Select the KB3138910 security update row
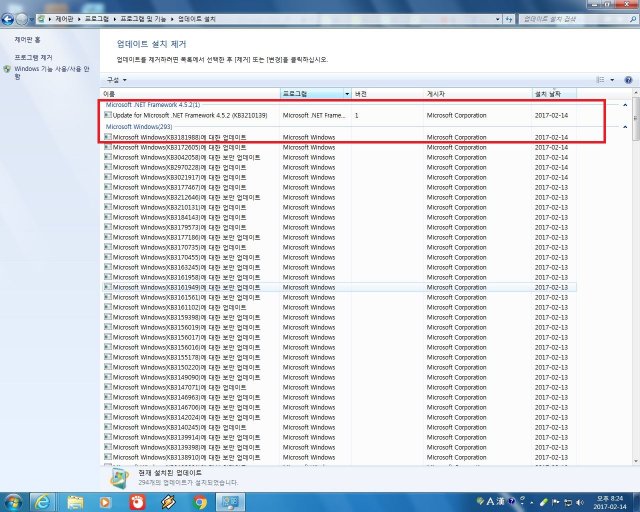Viewport: 640px width, 512px height. click(x=339, y=457)
